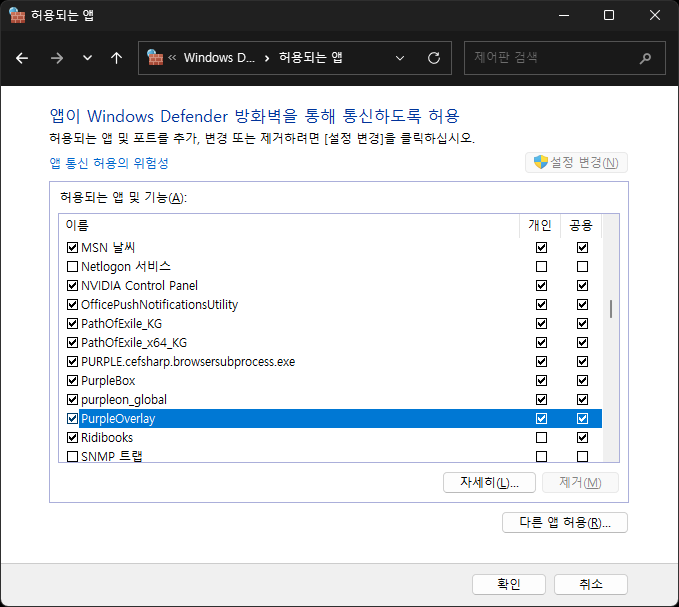Viewport: 679px width, 607px height.
Task: Toggle the PathOfExile_x64_KG checkbox
Action: [72, 343]
